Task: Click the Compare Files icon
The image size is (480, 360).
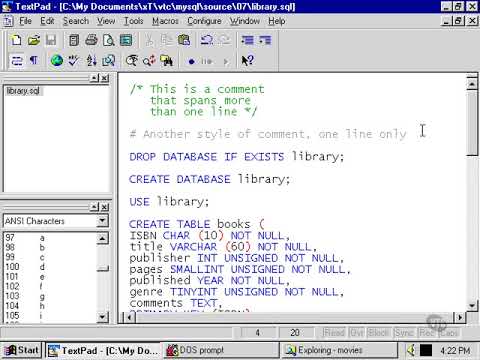Action: pos(109,61)
